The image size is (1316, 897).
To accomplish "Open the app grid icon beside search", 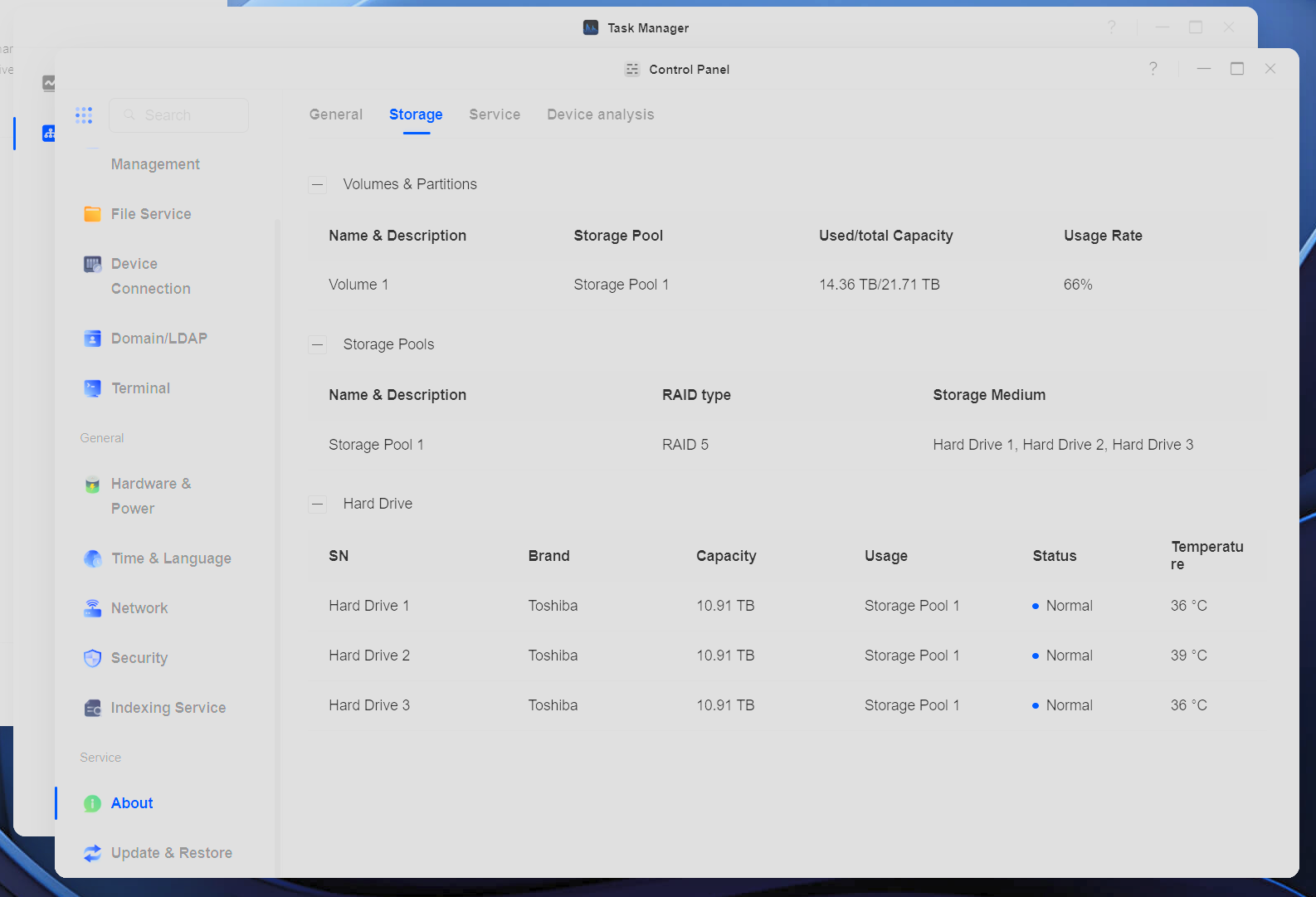I will 84,115.
